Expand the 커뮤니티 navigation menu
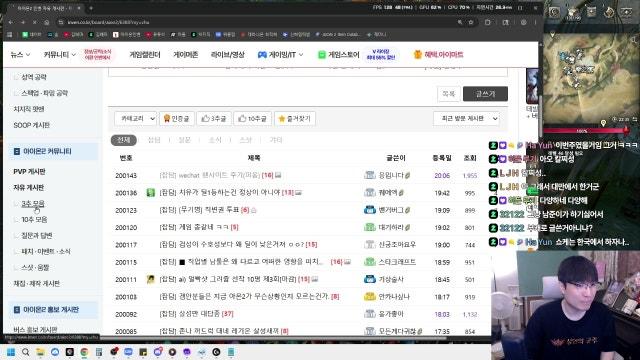 pyautogui.click(x=60, y=54)
